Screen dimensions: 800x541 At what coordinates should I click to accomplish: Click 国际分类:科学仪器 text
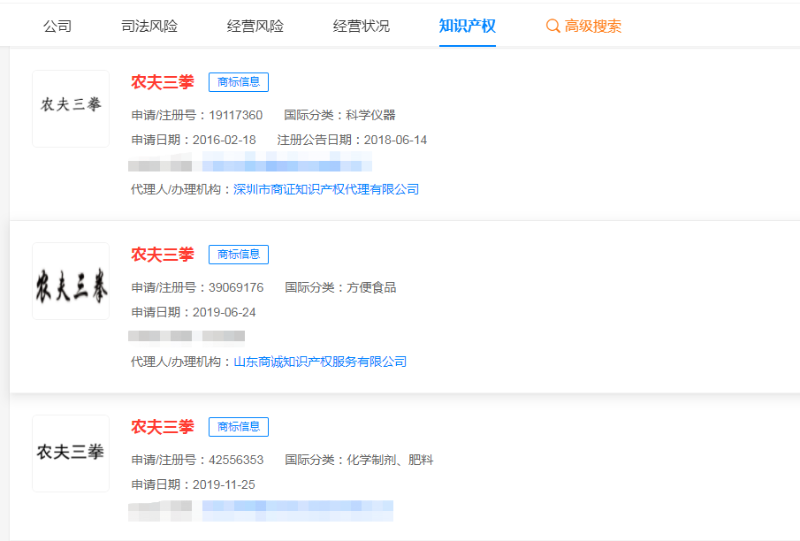click(340, 115)
